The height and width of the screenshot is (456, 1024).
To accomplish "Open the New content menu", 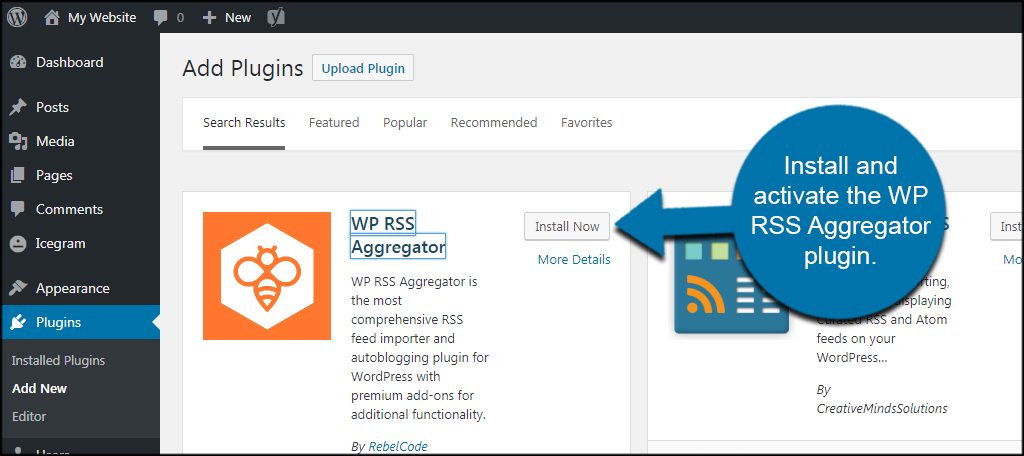I will point(238,18).
